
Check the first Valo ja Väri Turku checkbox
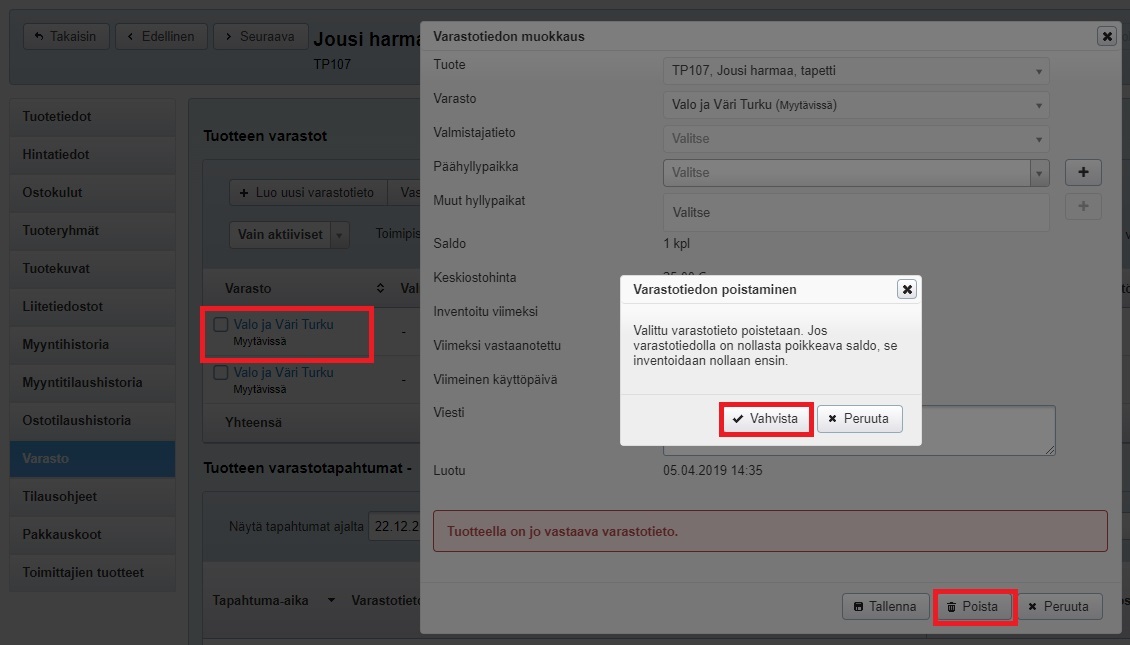pyautogui.click(x=221, y=325)
